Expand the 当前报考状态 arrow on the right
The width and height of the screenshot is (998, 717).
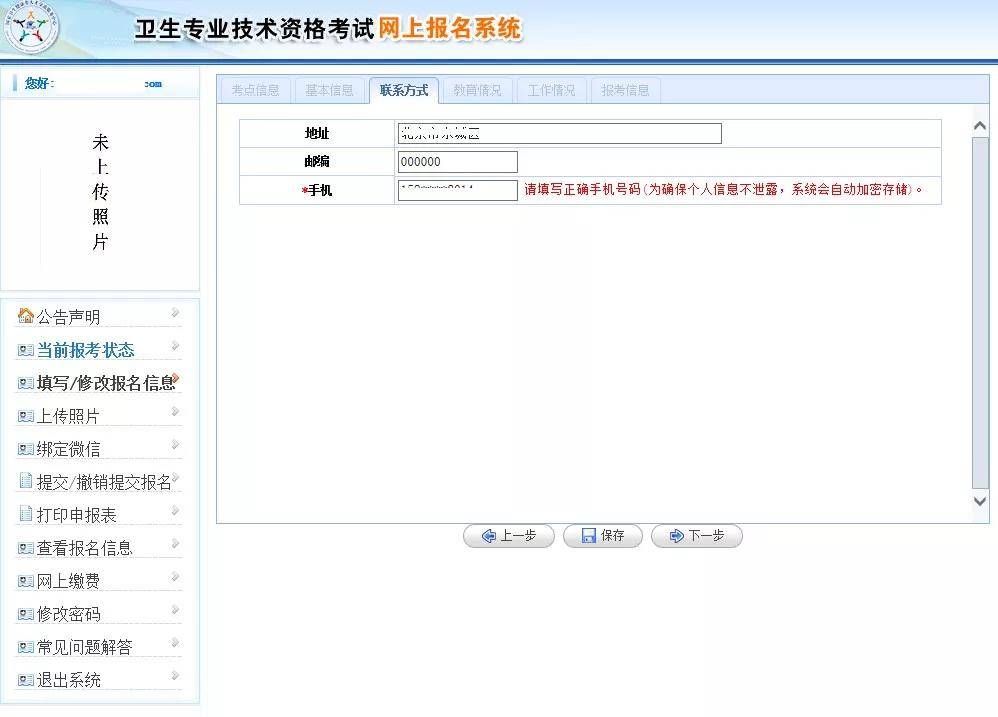point(175,346)
